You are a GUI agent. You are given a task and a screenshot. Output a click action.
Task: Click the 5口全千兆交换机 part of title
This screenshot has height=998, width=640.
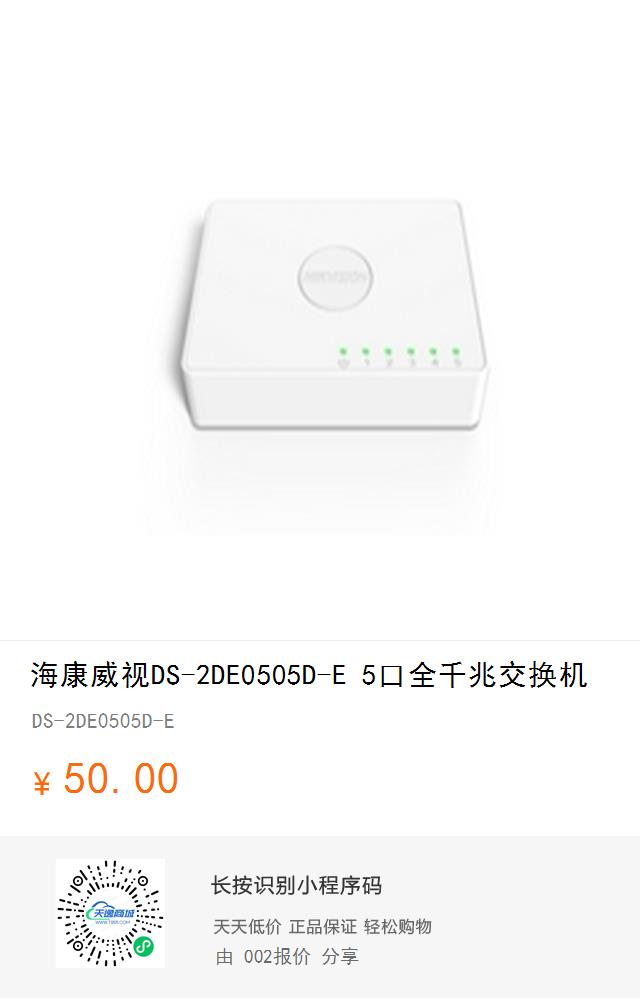click(x=474, y=675)
